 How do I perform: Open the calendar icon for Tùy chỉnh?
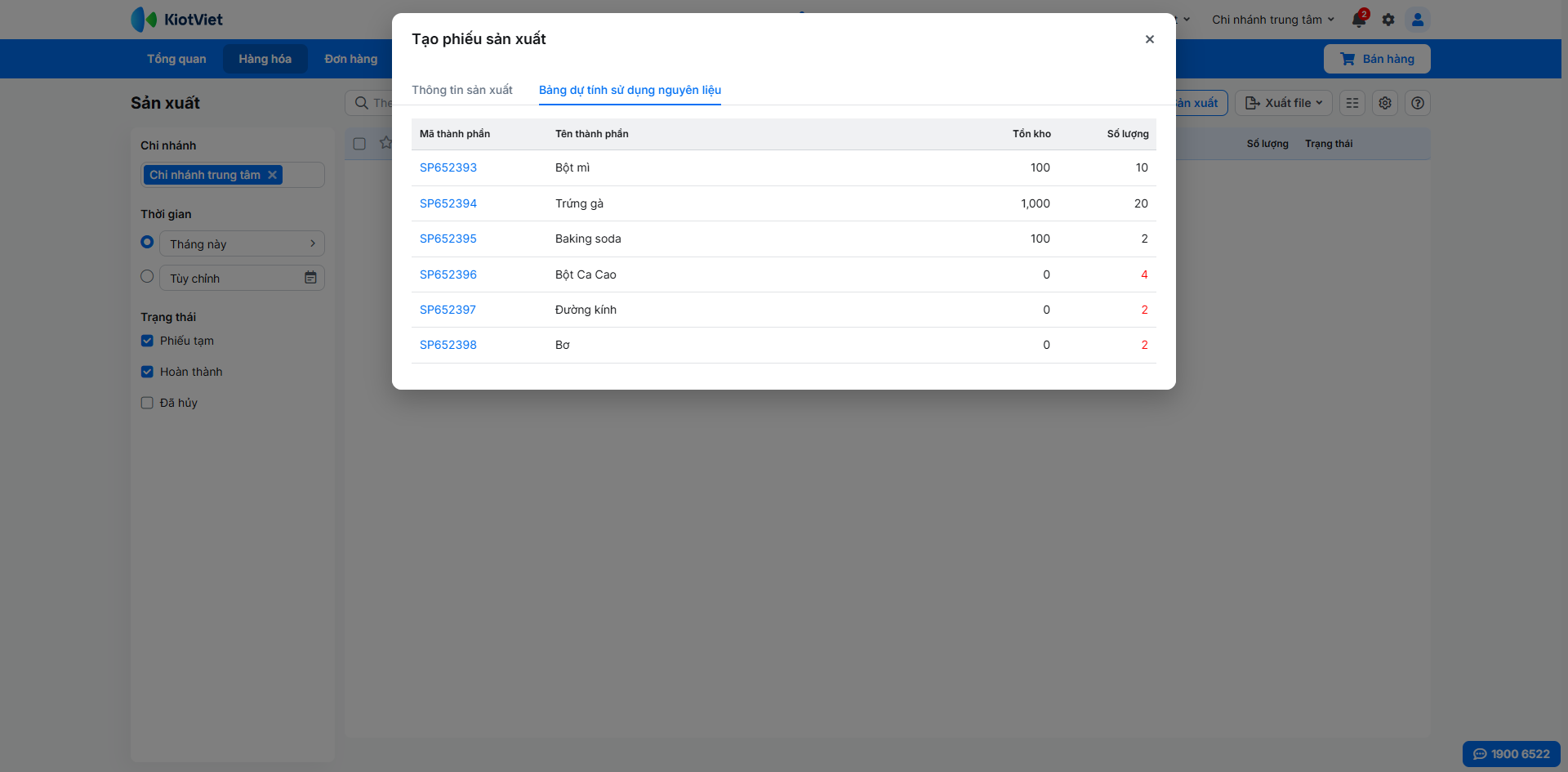tap(310, 278)
